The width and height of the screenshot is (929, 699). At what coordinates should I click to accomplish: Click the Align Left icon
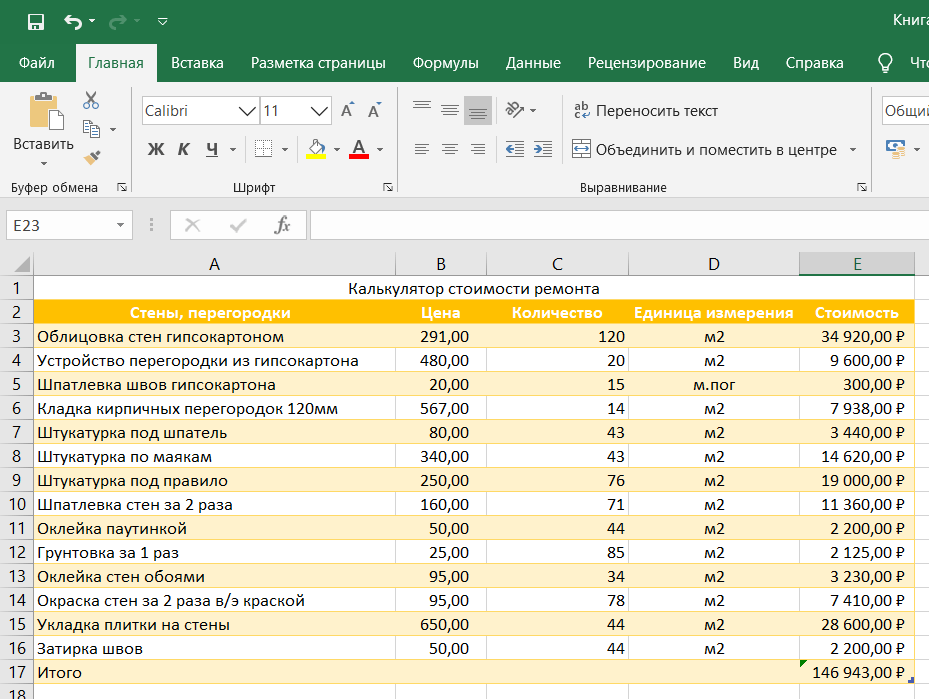(x=422, y=149)
